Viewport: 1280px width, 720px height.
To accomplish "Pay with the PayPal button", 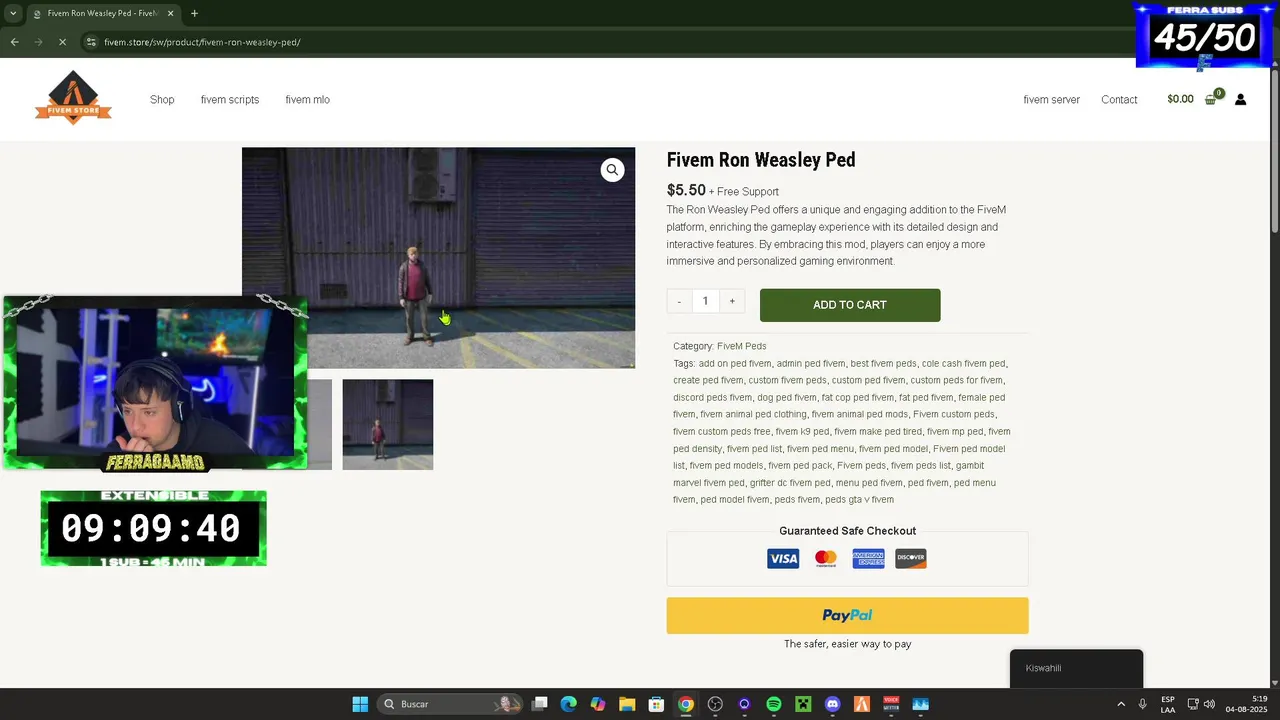I will [847, 615].
